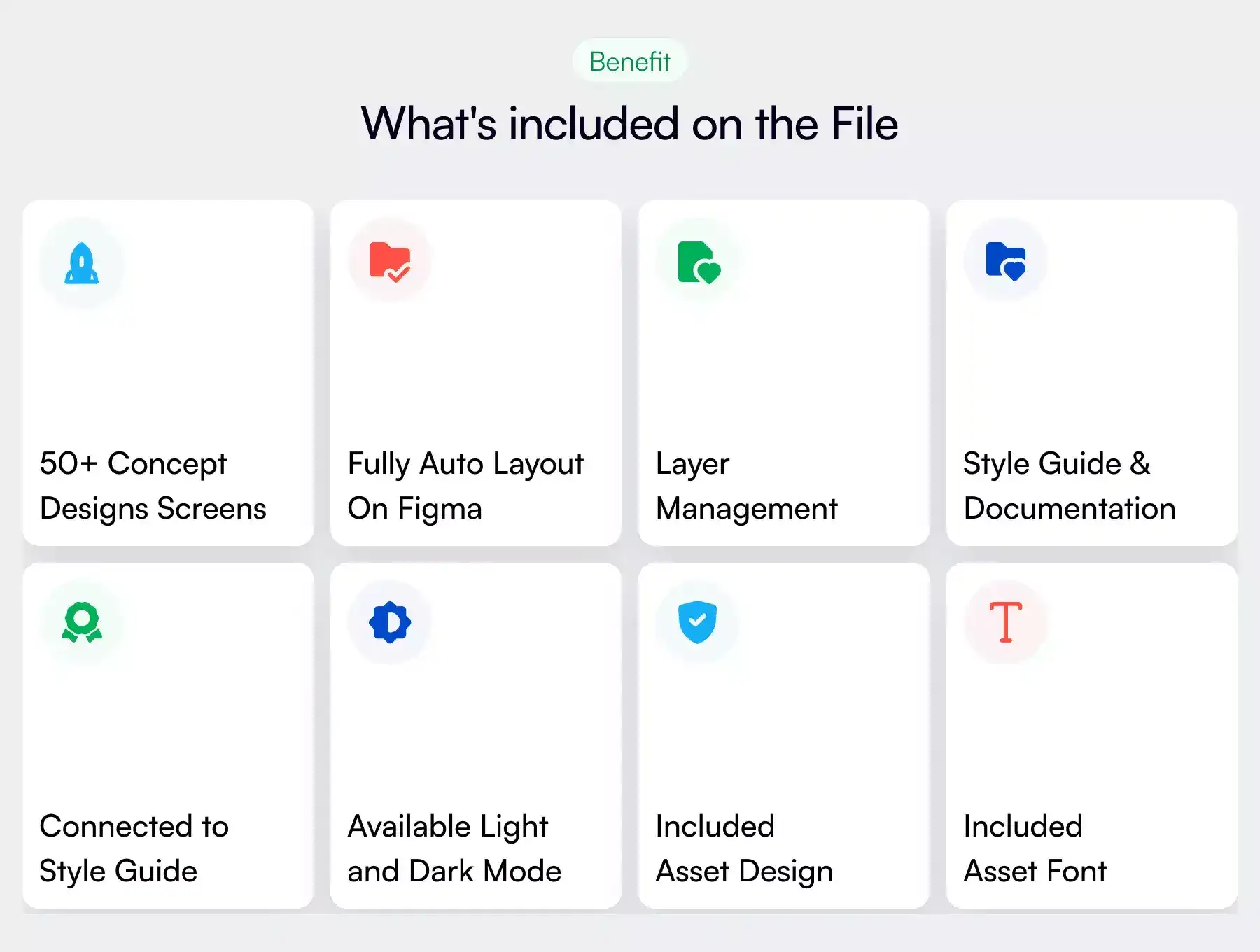1260x952 pixels.
Task: Click the "What's included on the File" heading
Action: (x=629, y=124)
